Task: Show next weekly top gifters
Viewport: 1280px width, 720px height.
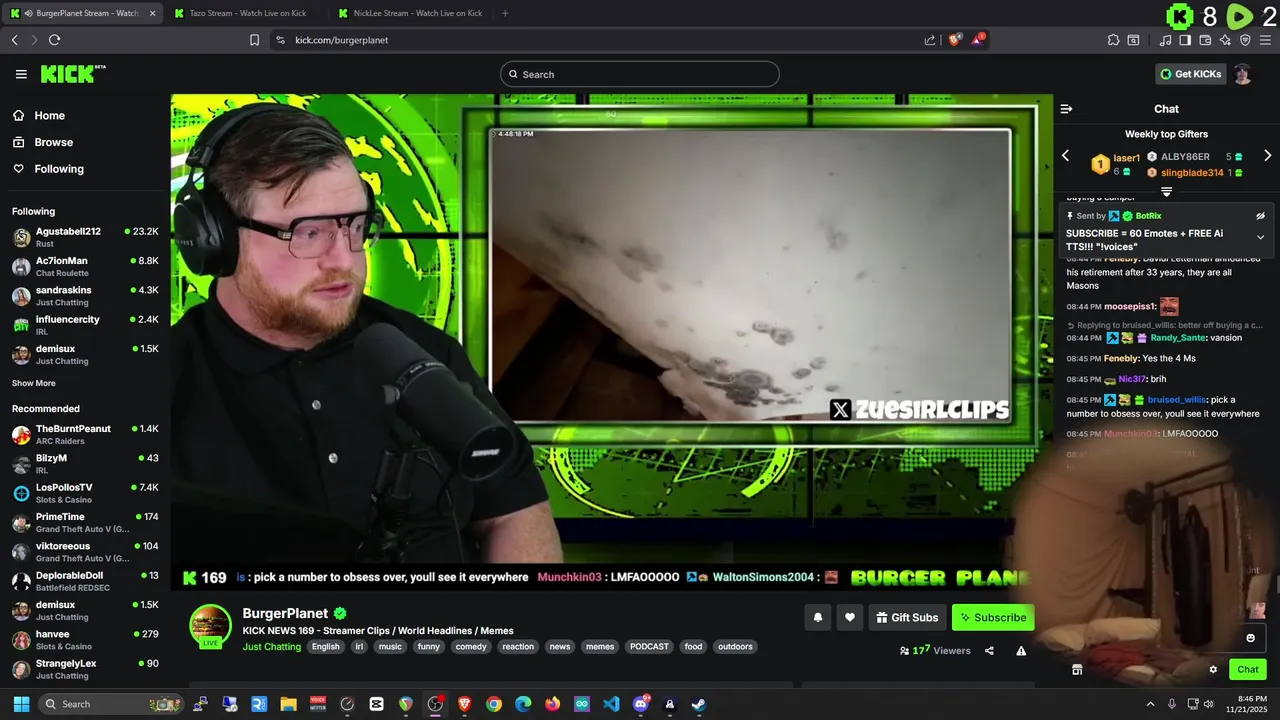Action: click(x=1267, y=156)
